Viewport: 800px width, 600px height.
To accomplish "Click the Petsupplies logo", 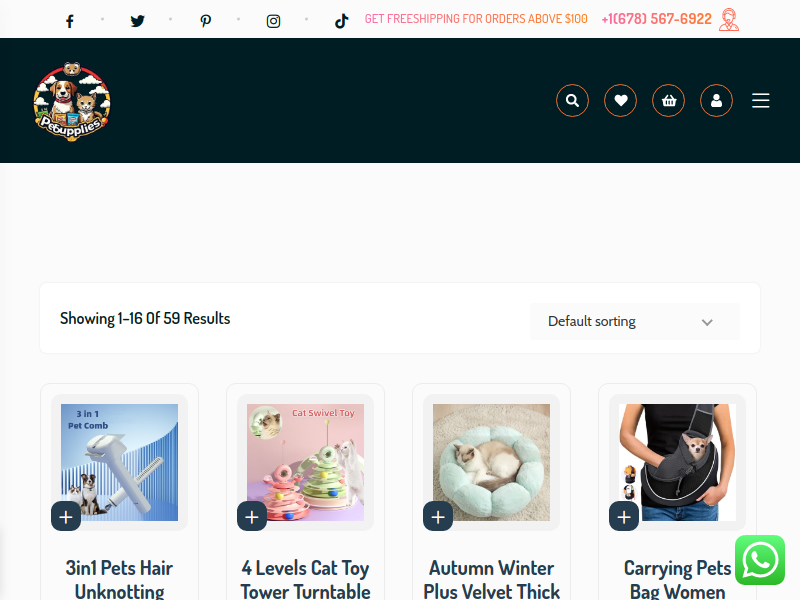I will click(x=72, y=101).
